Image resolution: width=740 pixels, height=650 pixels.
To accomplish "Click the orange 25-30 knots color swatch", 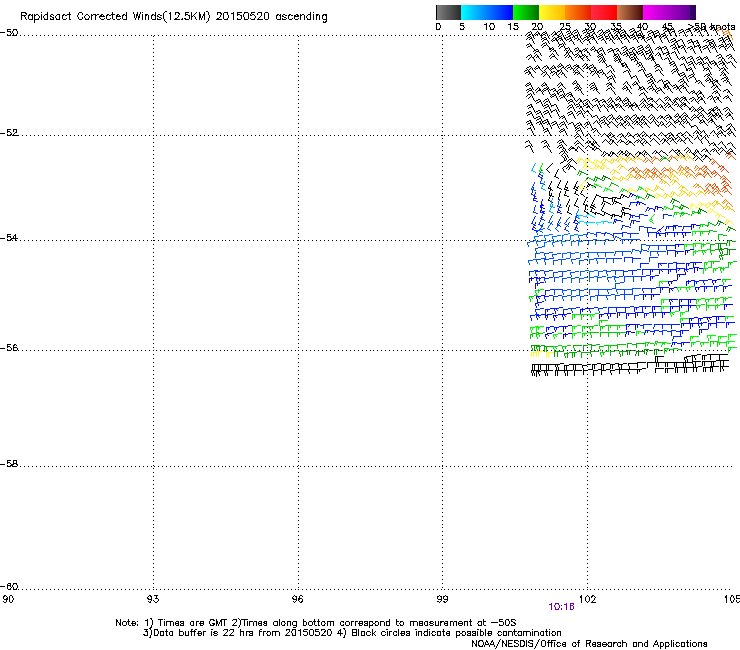I will 578,12.
